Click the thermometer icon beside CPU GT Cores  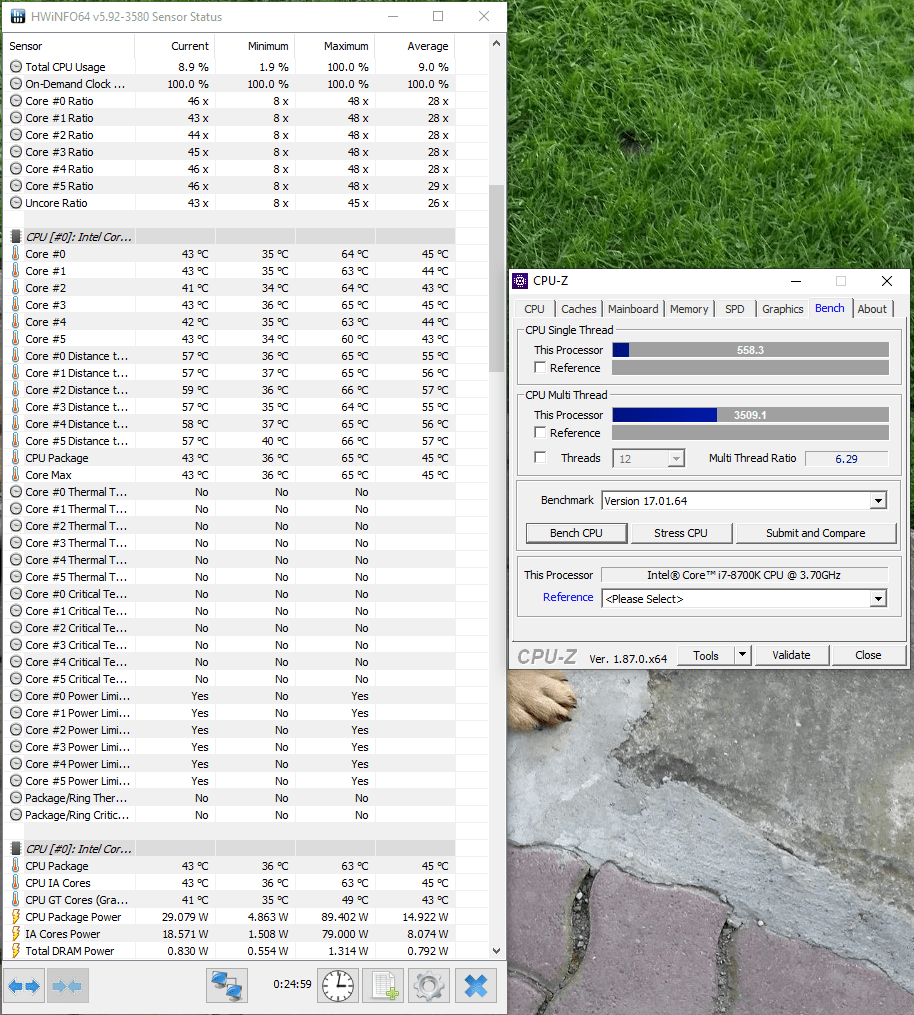coord(16,900)
